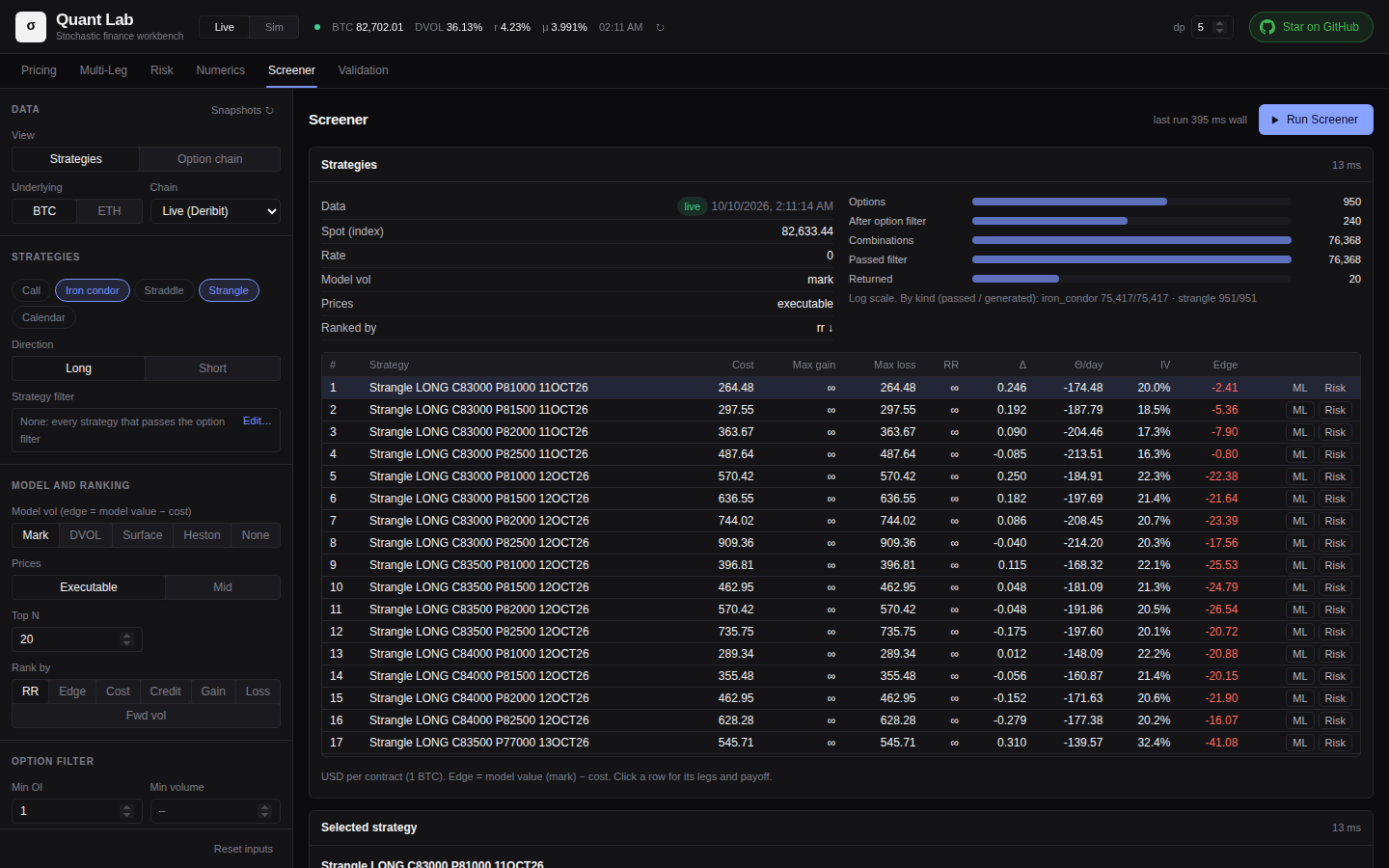Switch to Live mode
The image size is (1389, 868).
point(225,27)
